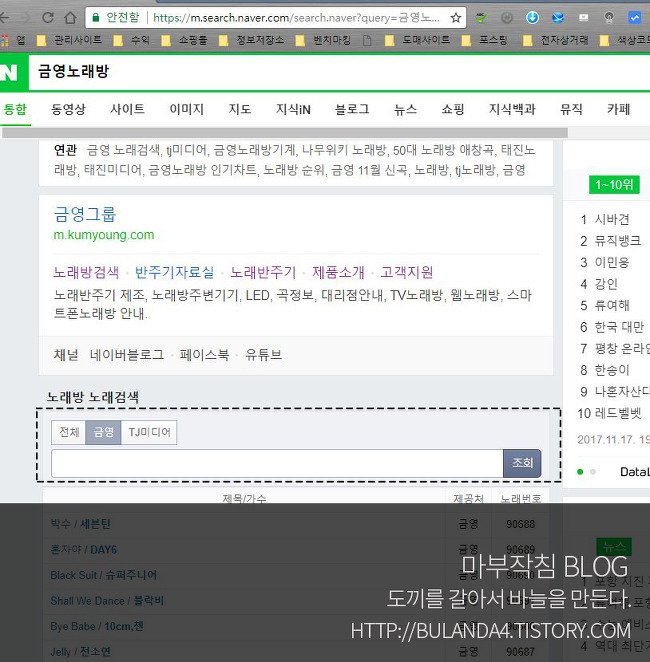This screenshot has height=662, width=650.
Task: Click the green secure padlock icon
Action: tap(96, 17)
